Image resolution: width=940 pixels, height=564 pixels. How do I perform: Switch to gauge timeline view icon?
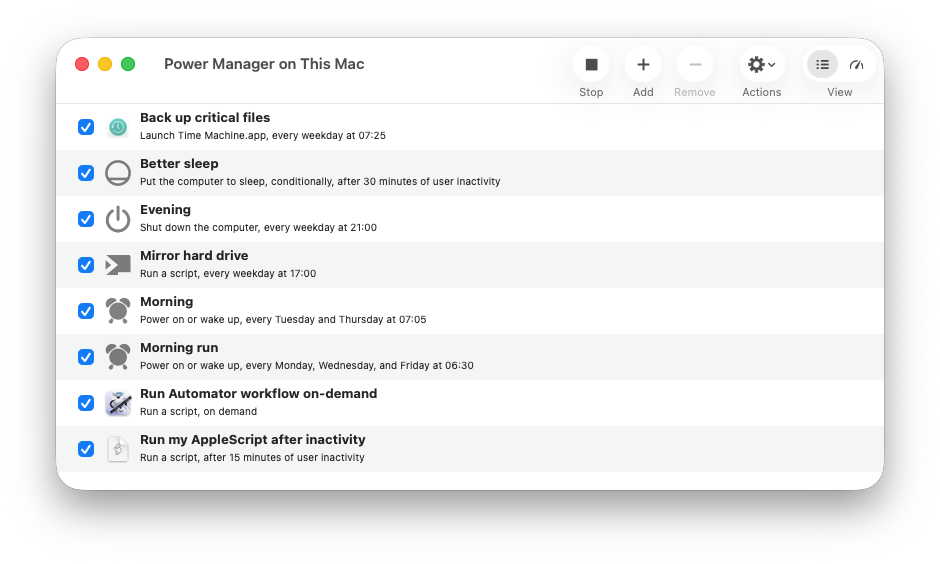pos(856,65)
